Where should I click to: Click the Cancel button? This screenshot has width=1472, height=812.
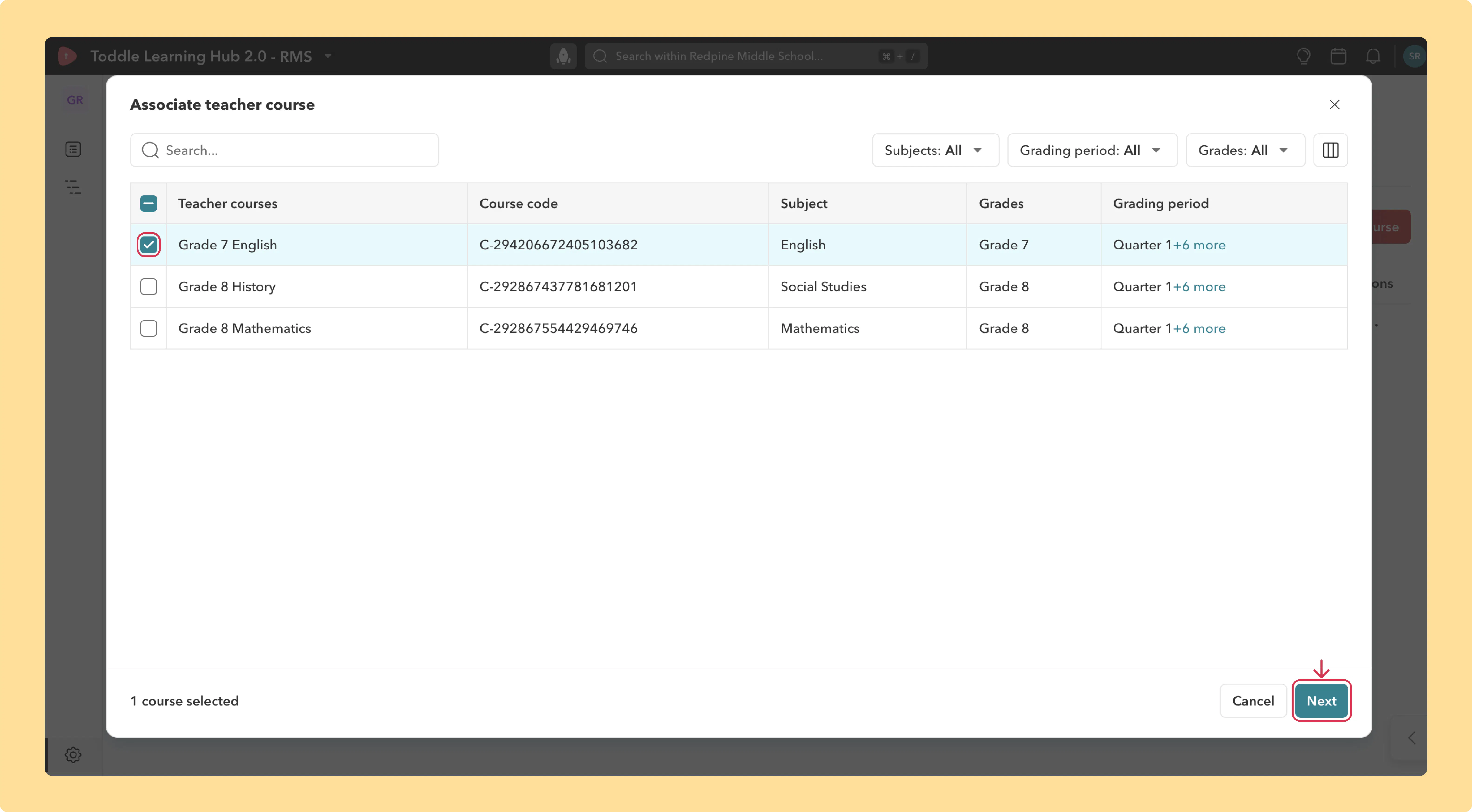1253,701
